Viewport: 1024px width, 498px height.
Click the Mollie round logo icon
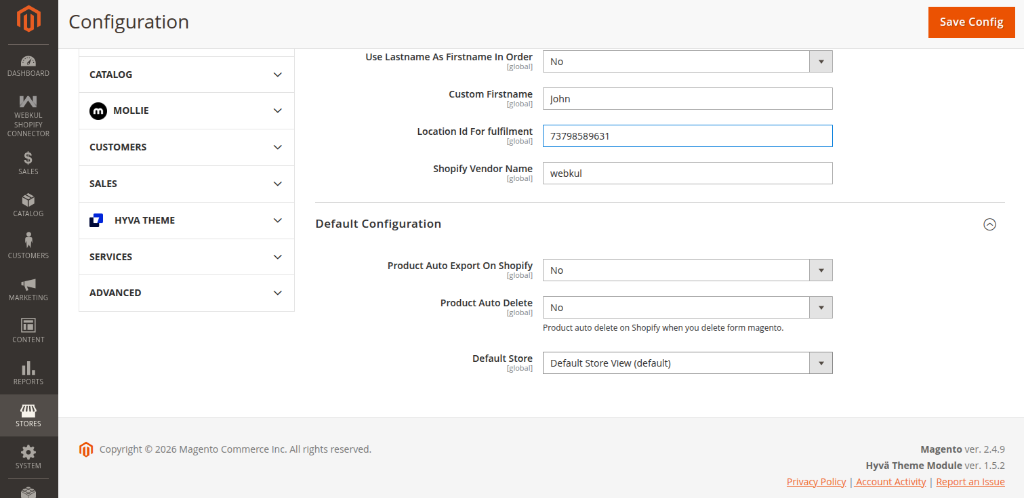(98, 111)
